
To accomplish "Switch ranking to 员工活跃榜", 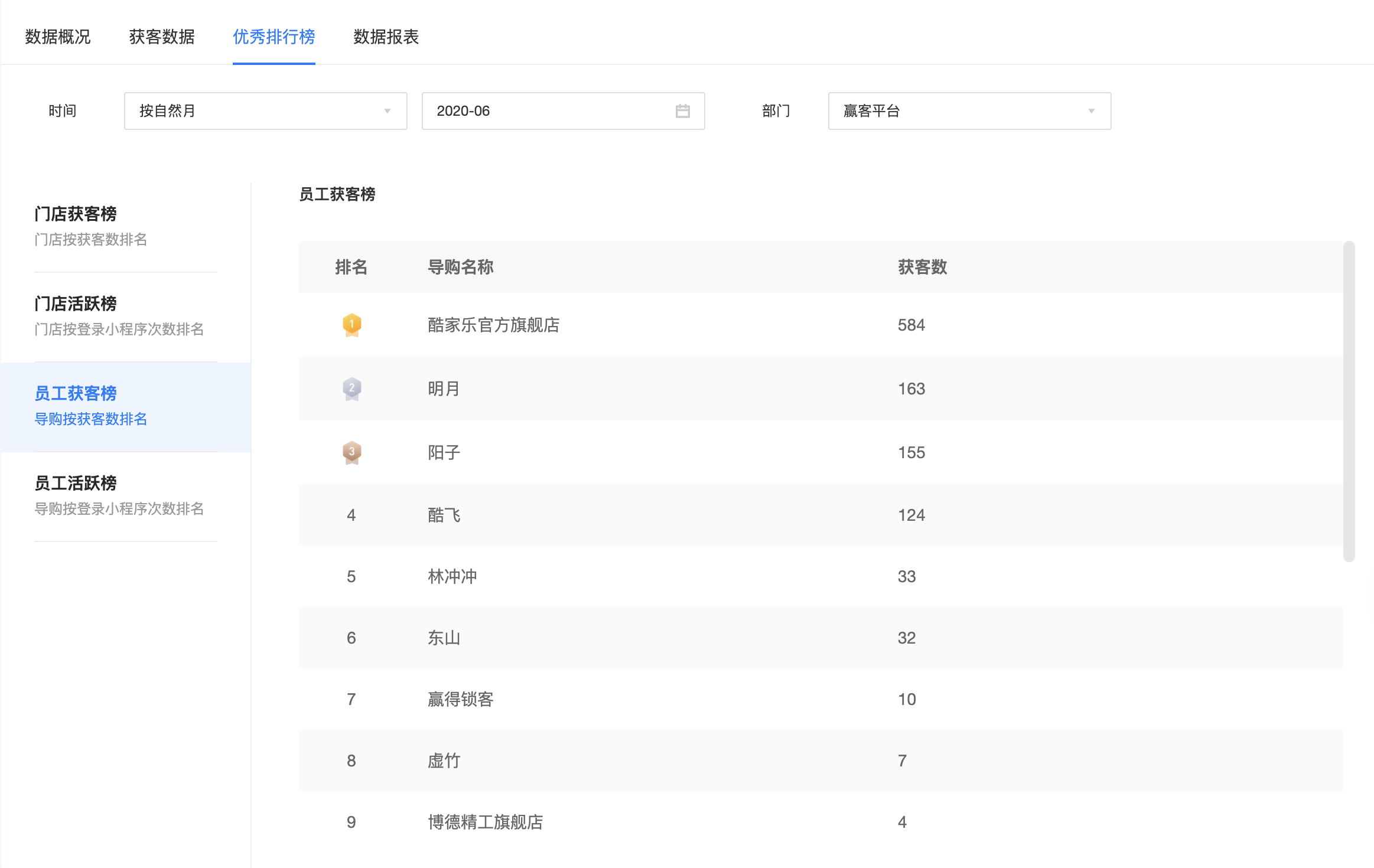I will click(x=77, y=482).
